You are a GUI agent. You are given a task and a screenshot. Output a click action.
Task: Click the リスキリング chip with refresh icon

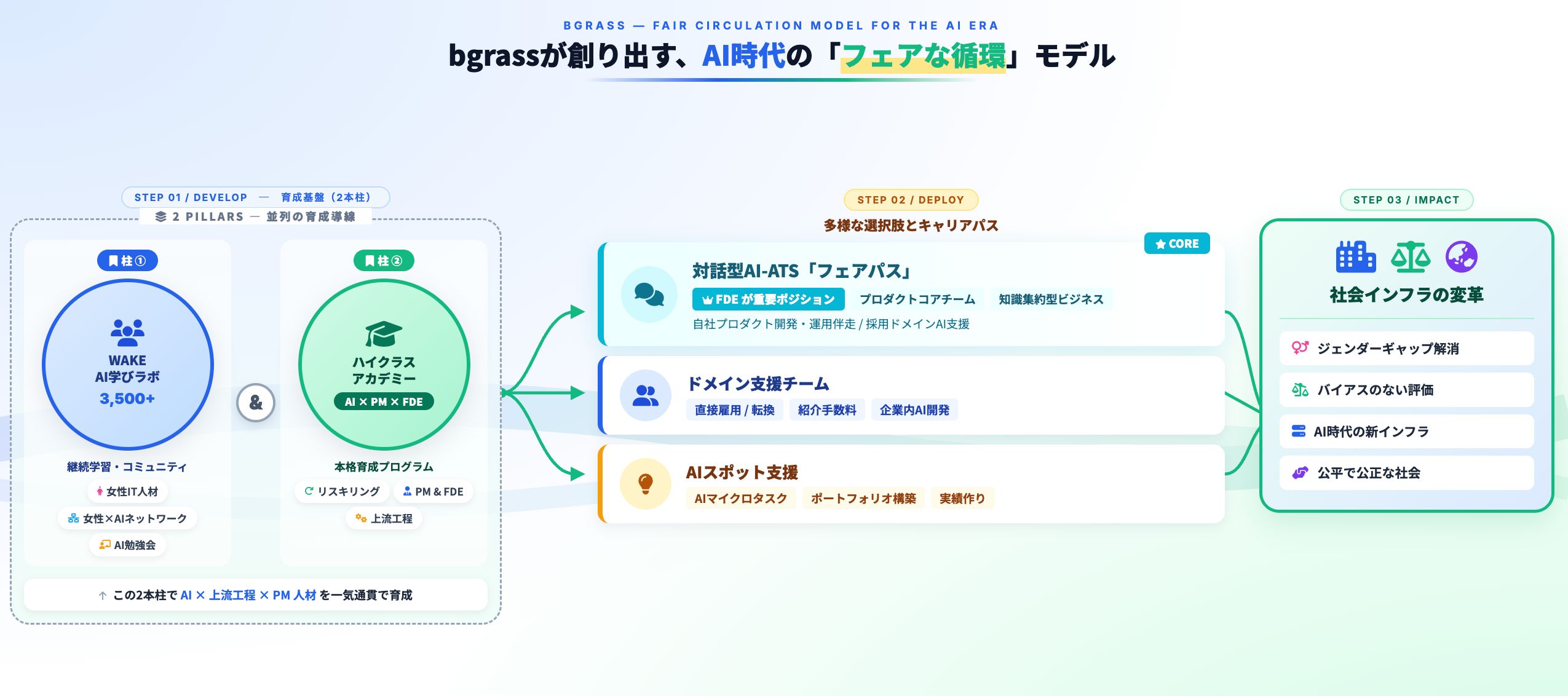342,491
